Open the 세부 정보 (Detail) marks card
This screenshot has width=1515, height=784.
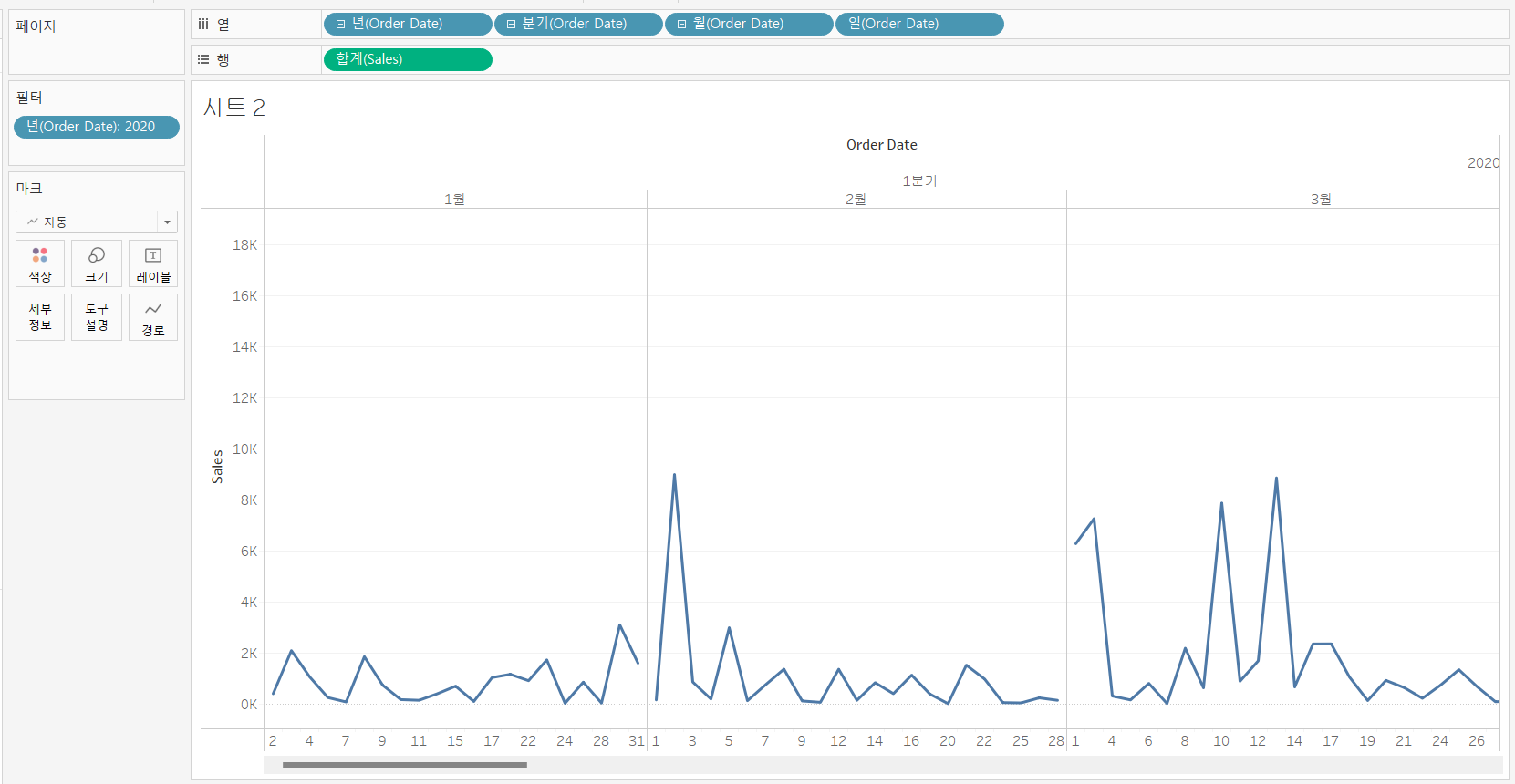click(40, 317)
